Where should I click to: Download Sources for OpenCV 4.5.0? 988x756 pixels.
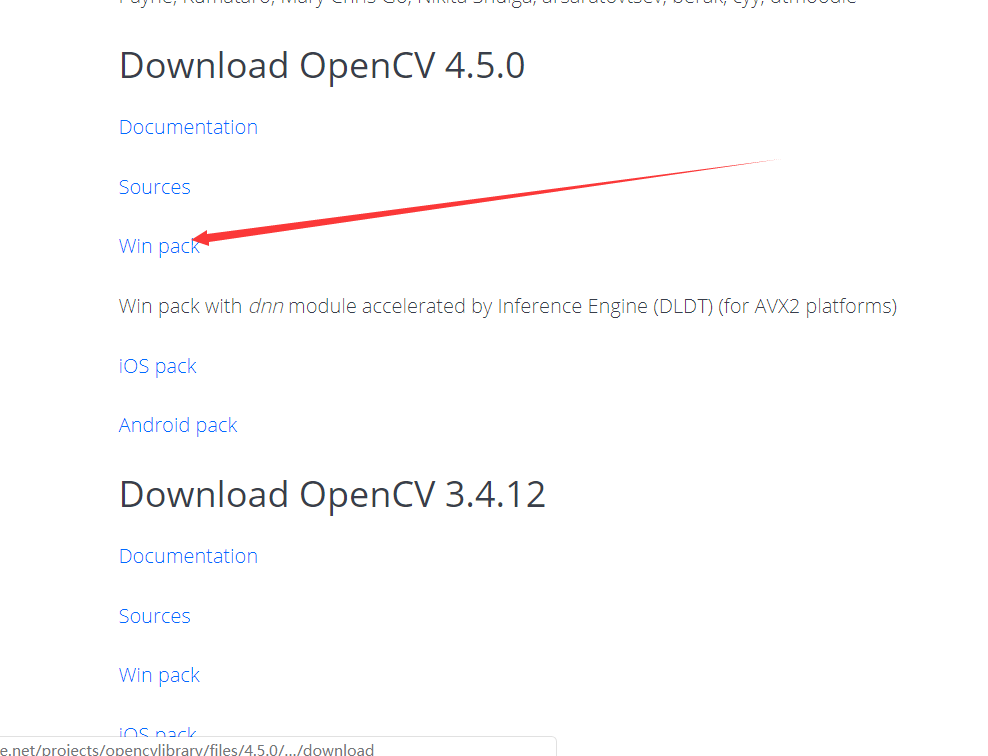click(154, 187)
